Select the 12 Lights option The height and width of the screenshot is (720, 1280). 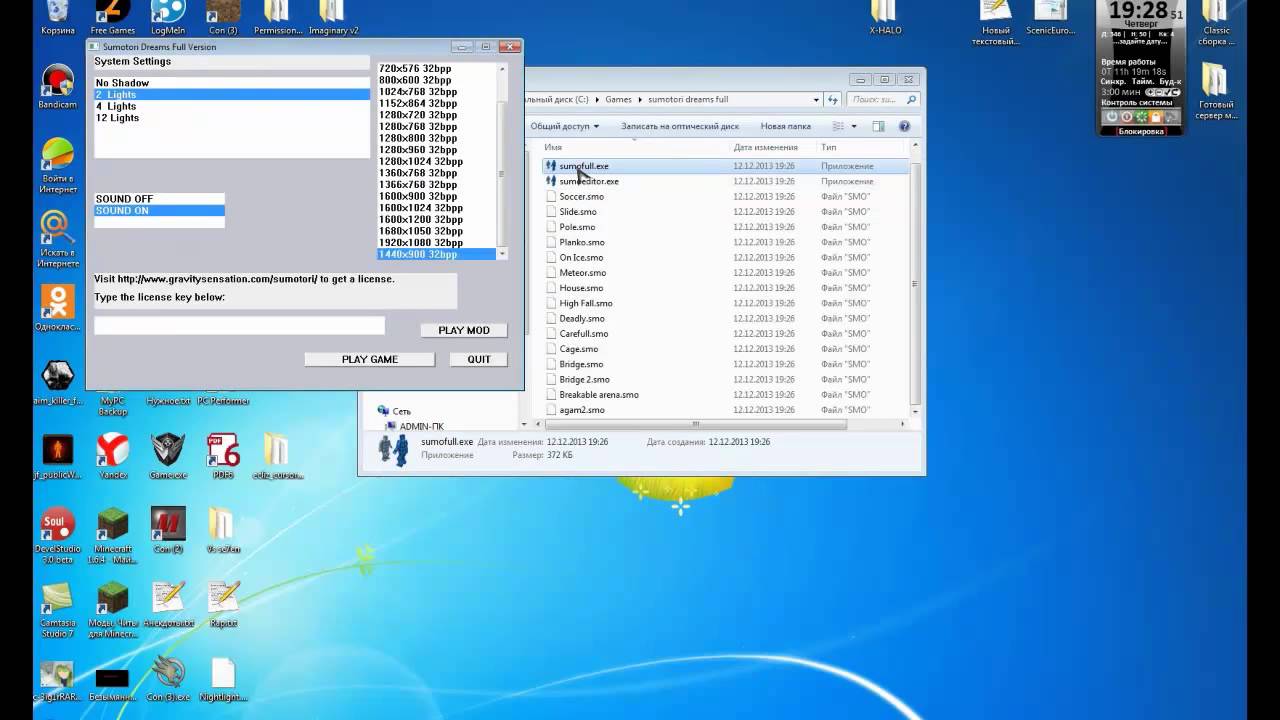pos(232,118)
